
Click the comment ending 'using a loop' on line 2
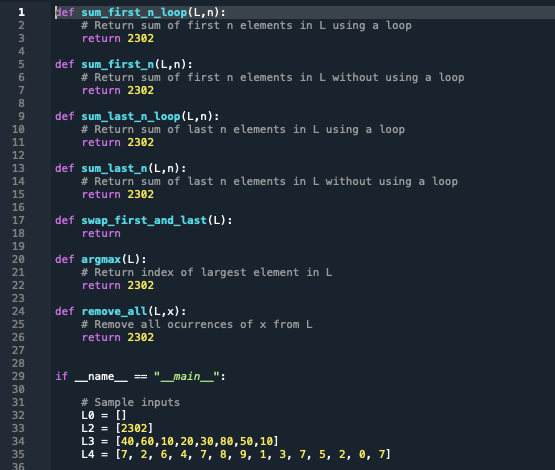[x=246, y=25]
